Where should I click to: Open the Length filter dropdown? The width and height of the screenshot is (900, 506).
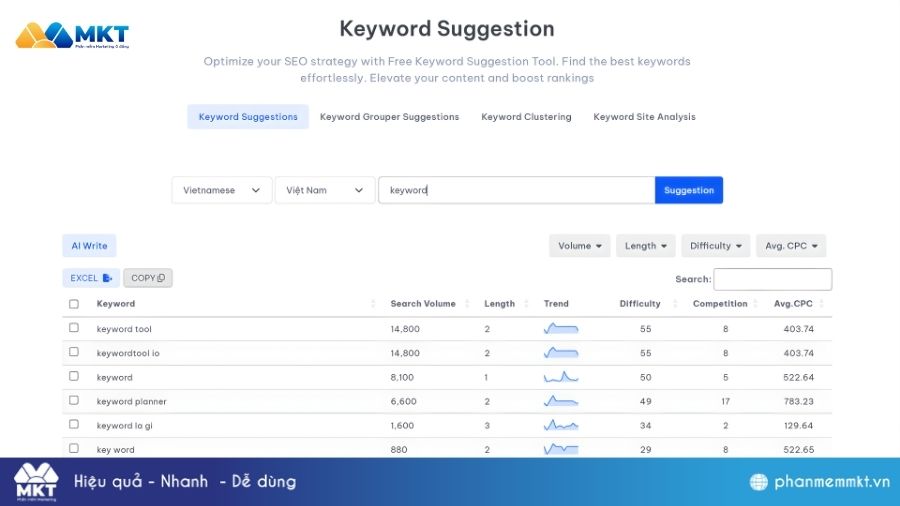646,246
